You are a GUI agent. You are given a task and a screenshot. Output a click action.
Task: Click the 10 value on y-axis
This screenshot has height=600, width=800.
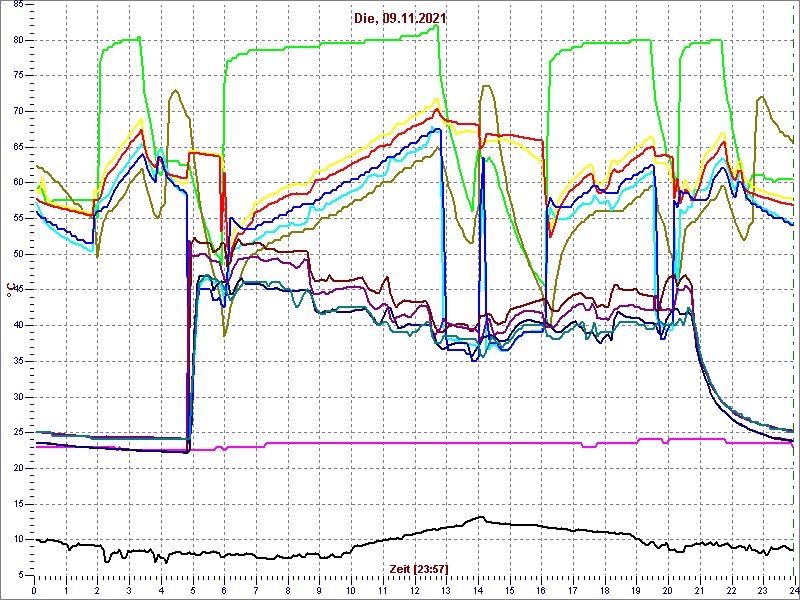click(17, 539)
